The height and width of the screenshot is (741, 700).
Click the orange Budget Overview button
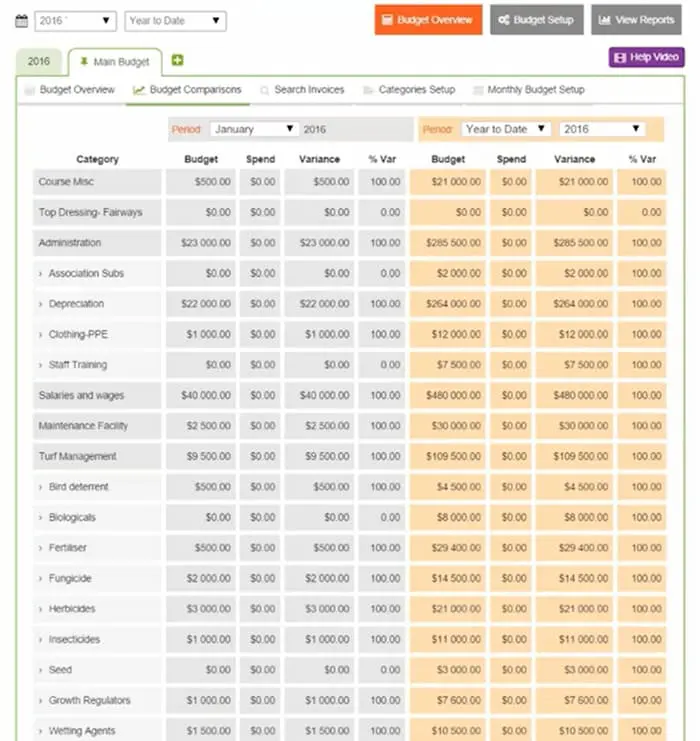point(428,20)
